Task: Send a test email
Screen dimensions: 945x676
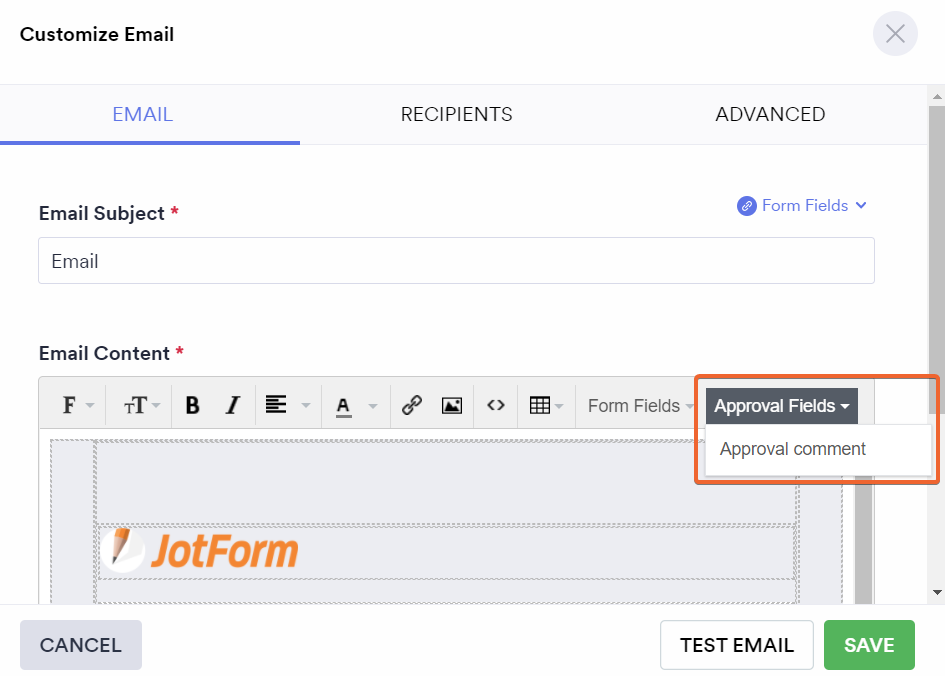Action: 736,645
